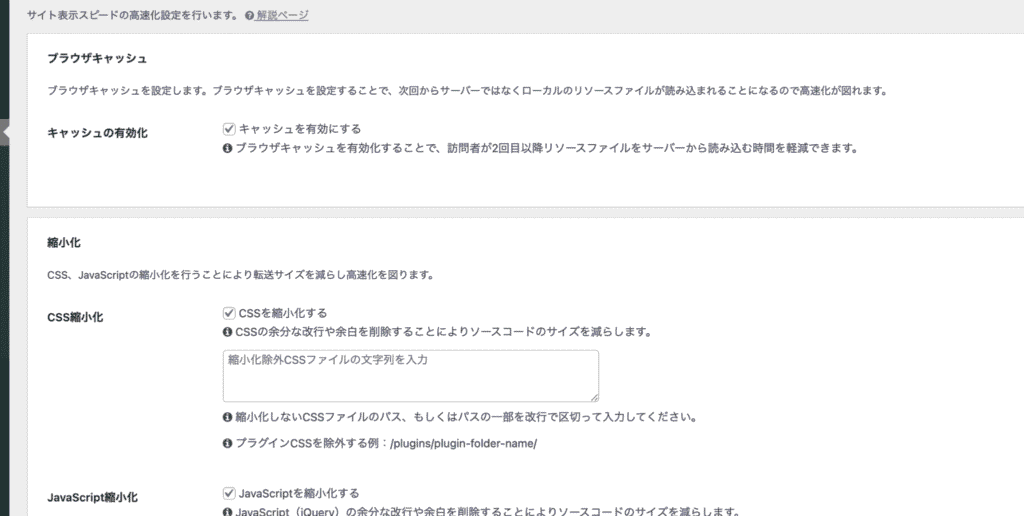This screenshot has width=1024, height=516.
Task: Focus the 縮小化除外CSSファイル text area
Action: click(x=410, y=376)
